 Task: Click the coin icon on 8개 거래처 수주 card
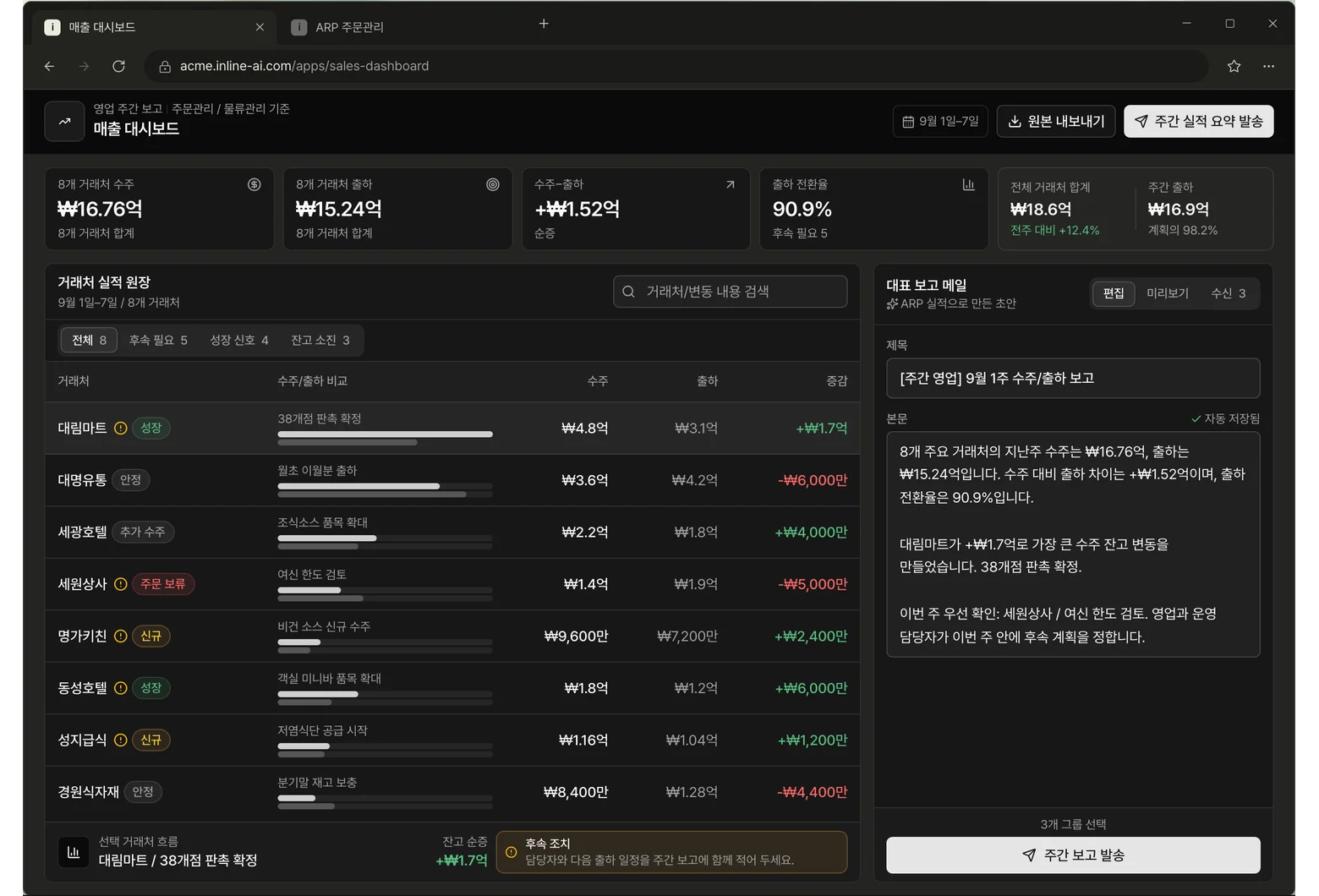(254, 184)
